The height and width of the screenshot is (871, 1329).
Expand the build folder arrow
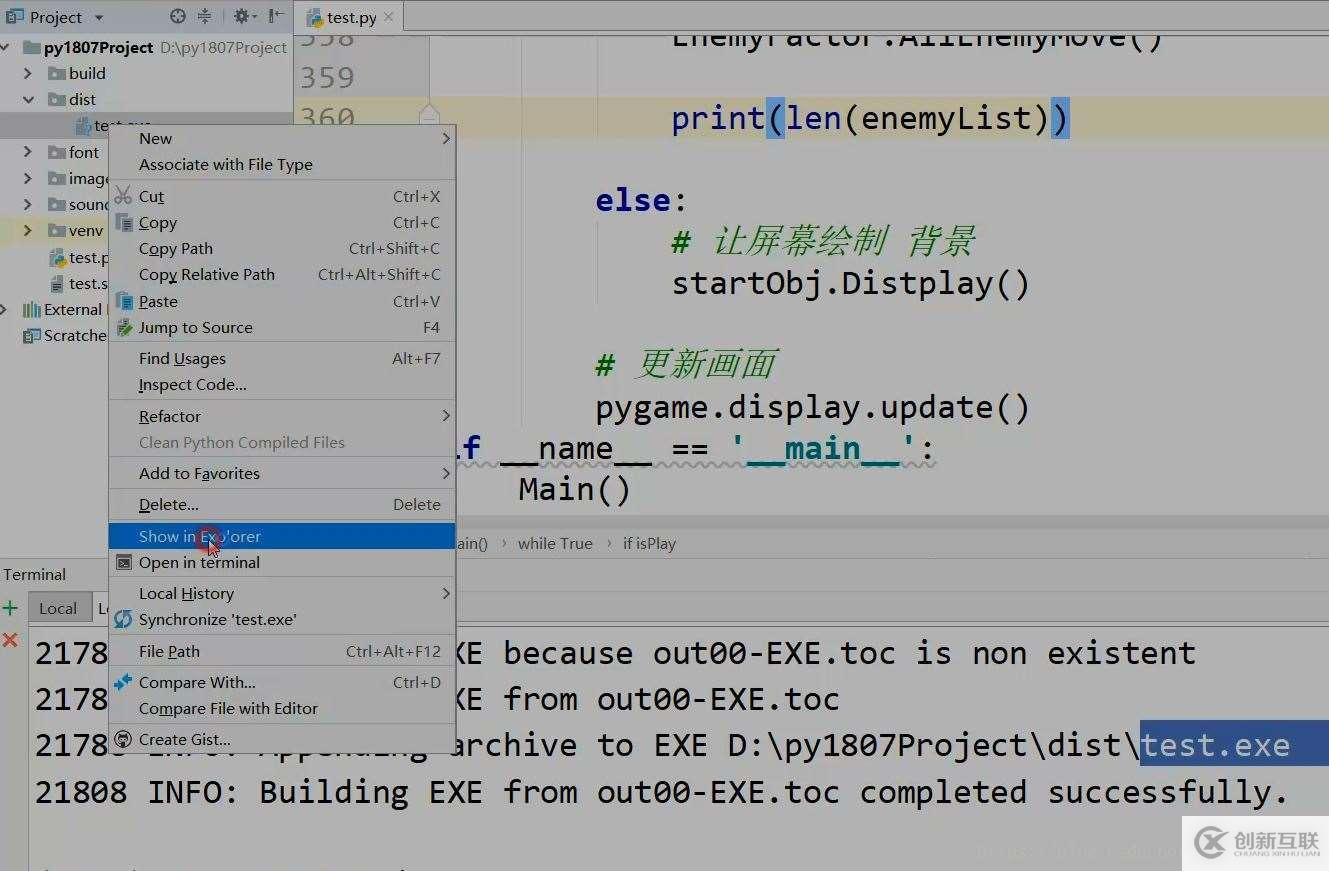tap(28, 73)
